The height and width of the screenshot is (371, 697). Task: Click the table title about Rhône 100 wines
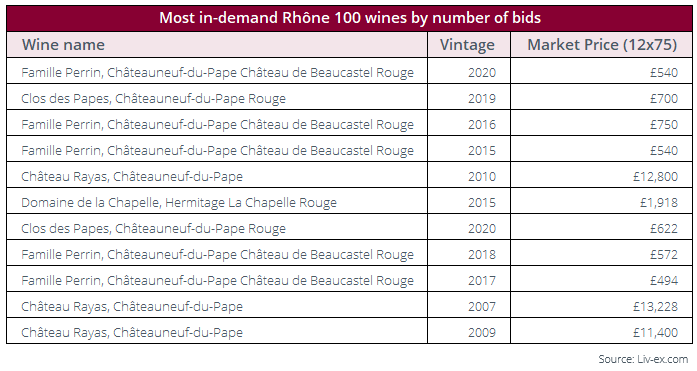pyautogui.click(x=350, y=18)
